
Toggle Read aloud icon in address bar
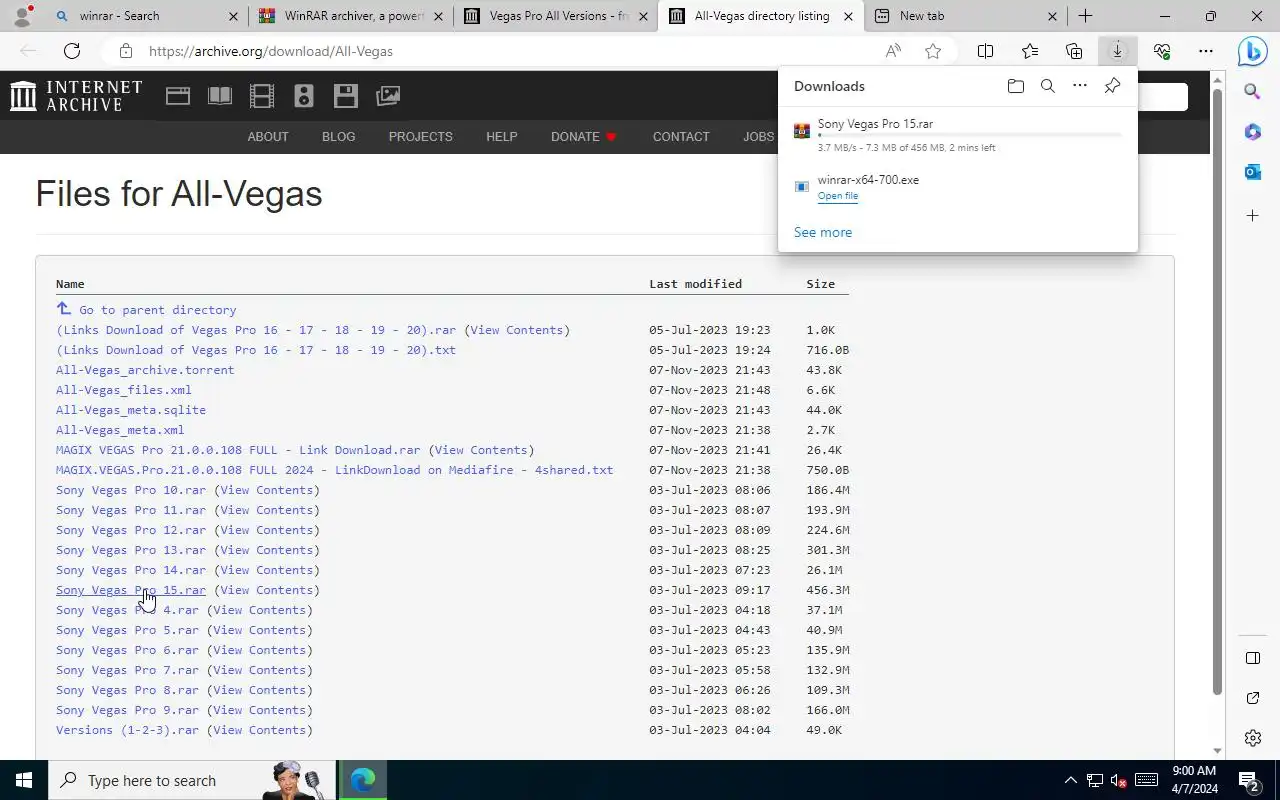click(x=893, y=51)
